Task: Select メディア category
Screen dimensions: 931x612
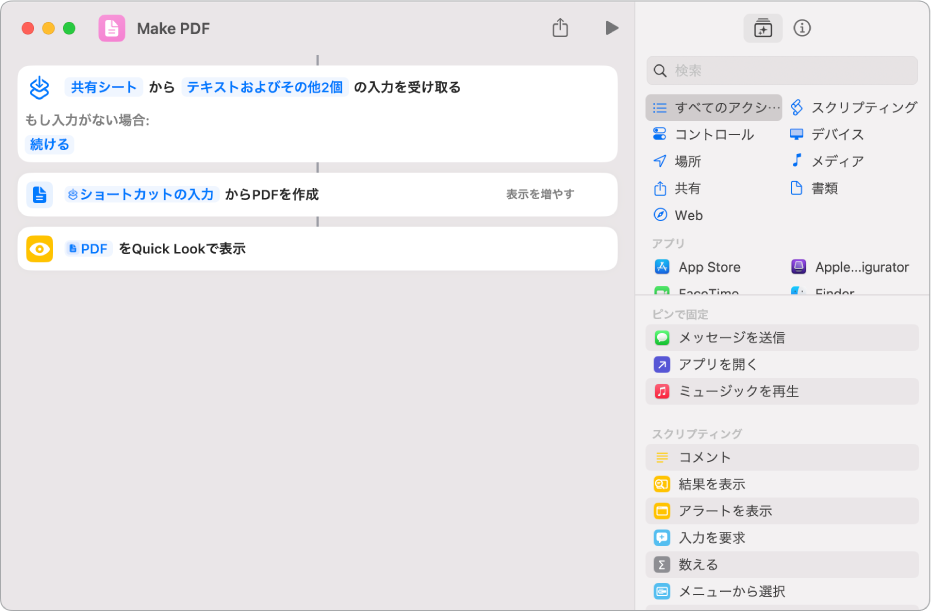Action: (x=827, y=161)
